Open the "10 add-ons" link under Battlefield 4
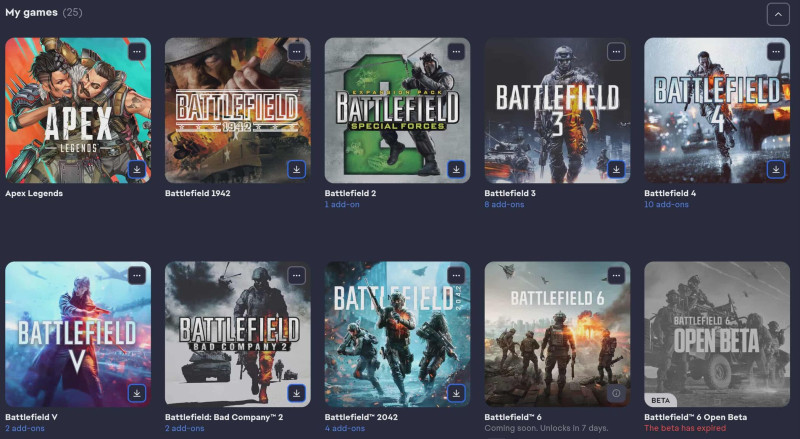The height and width of the screenshot is (439, 800). click(666, 204)
